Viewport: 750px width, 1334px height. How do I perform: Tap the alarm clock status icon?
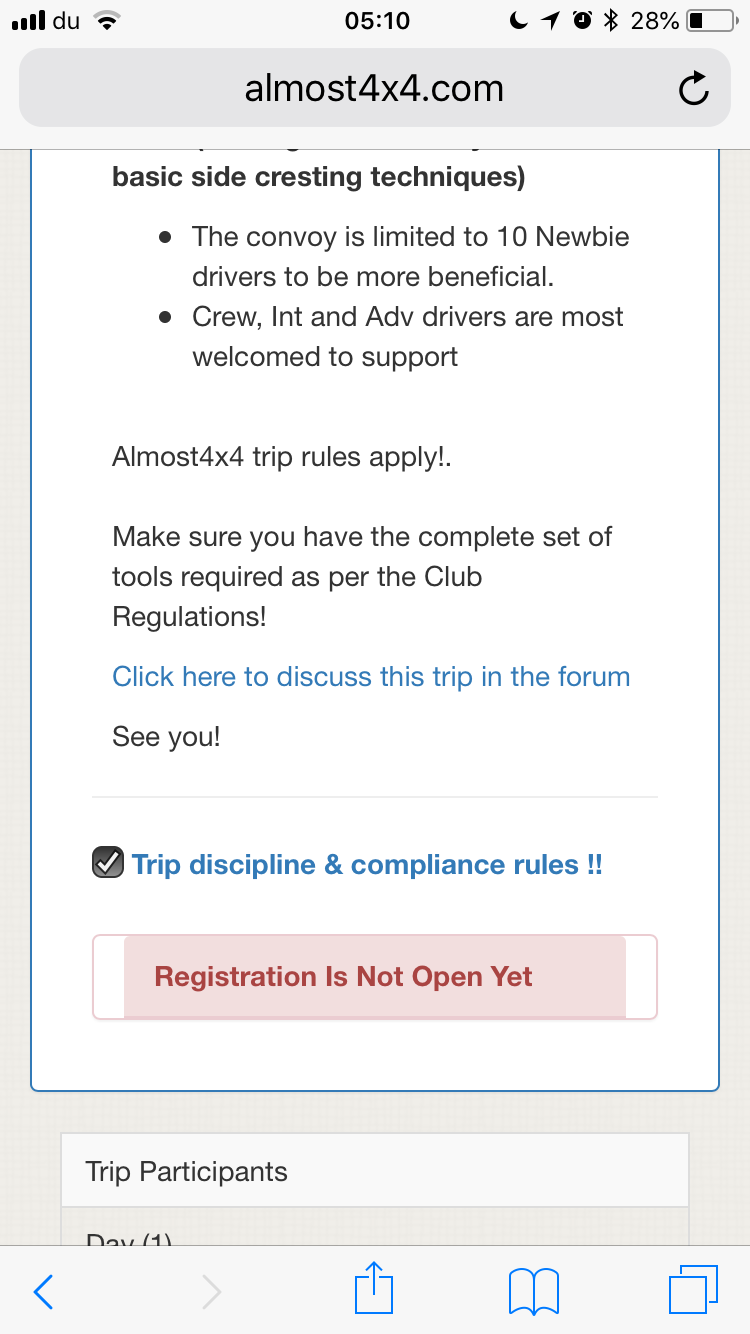click(581, 21)
